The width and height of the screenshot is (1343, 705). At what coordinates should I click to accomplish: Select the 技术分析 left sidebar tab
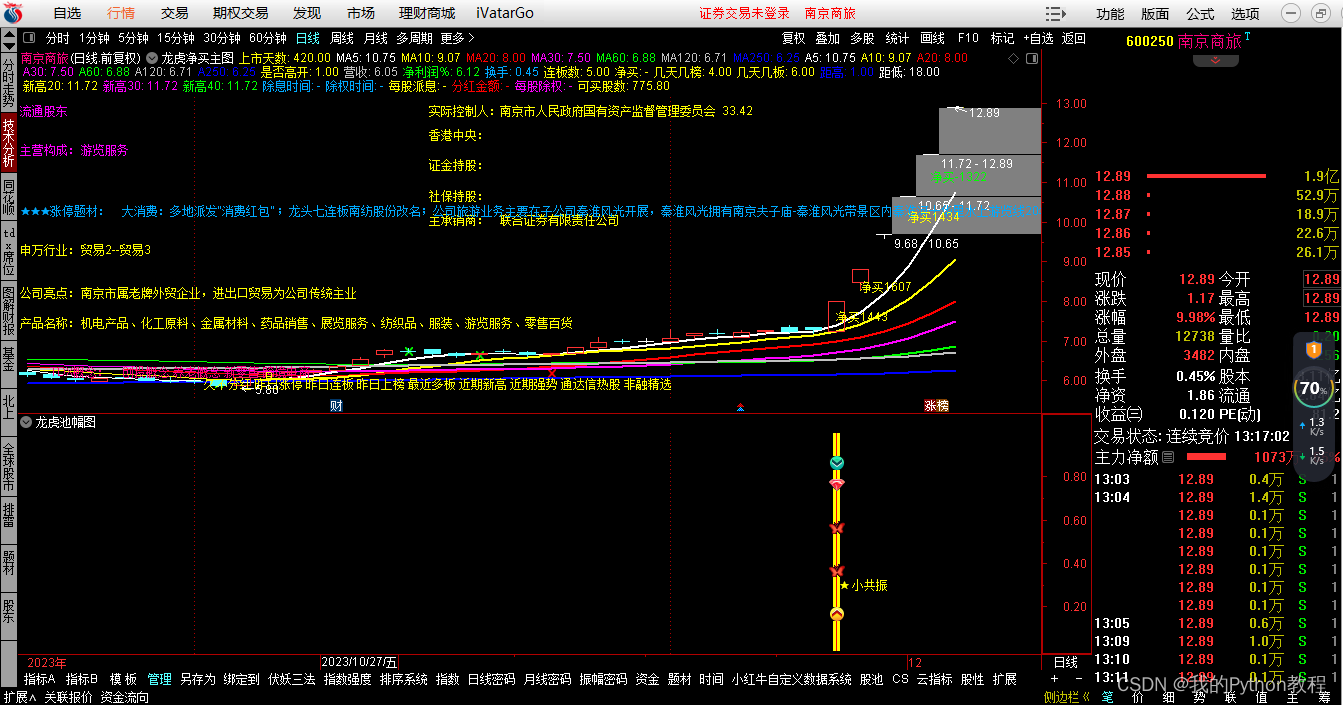pyautogui.click(x=8, y=141)
